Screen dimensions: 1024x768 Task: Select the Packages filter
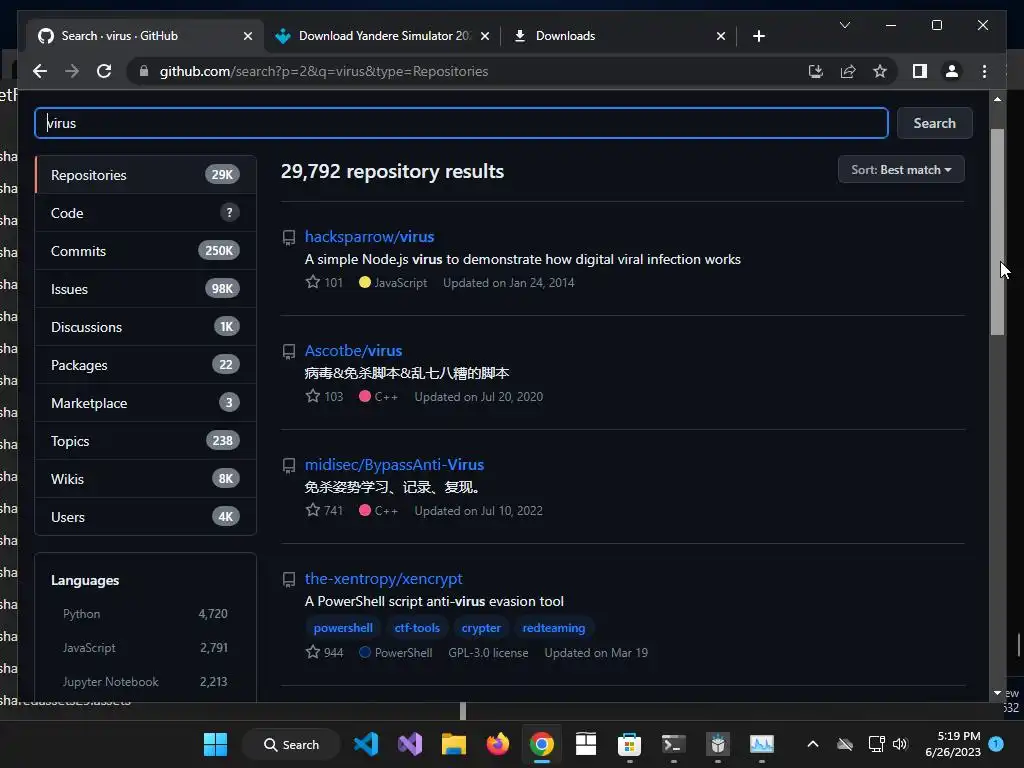pos(145,364)
